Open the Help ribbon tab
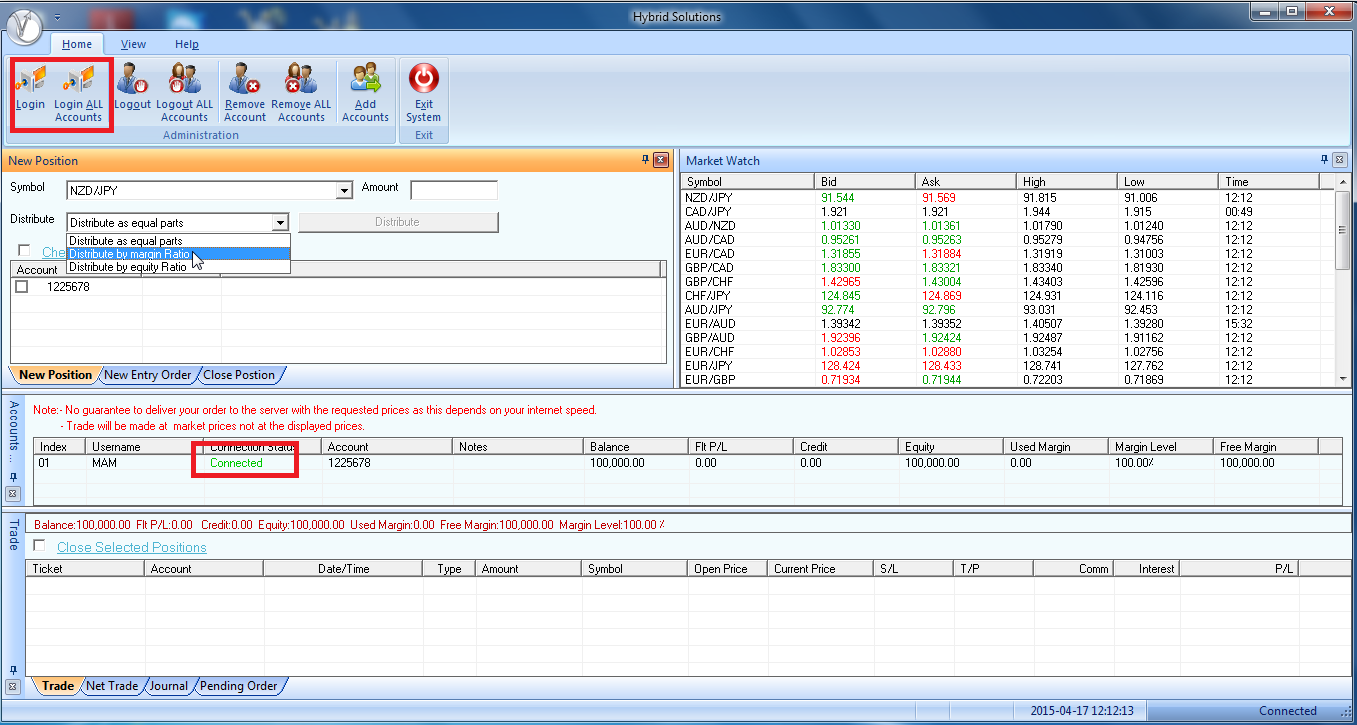 point(187,44)
